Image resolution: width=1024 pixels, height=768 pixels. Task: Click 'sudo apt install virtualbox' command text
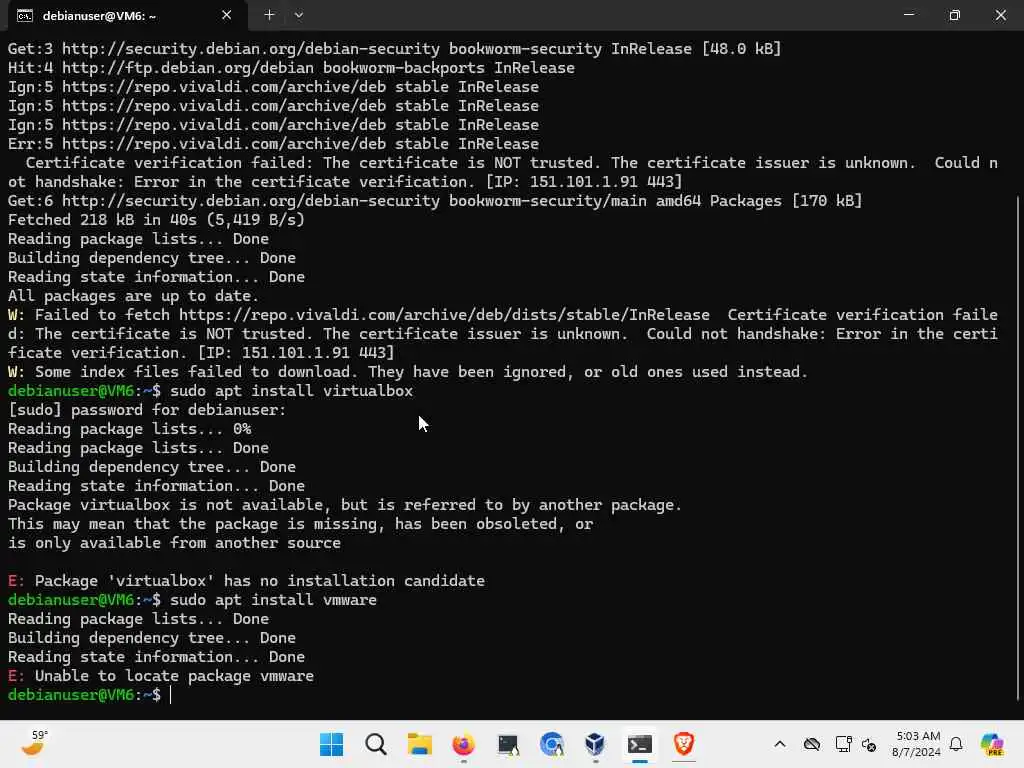[x=291, y=391]
